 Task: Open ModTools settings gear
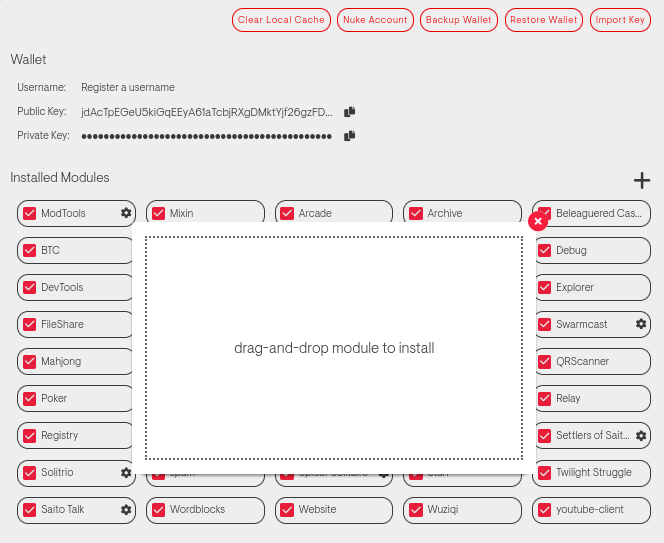click(126, 213)
